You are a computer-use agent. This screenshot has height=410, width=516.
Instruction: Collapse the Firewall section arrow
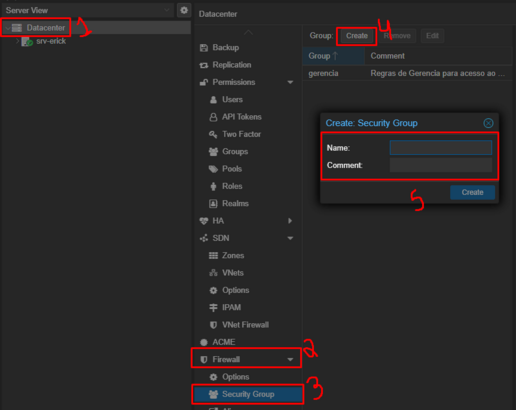click(x=290, y=360)
